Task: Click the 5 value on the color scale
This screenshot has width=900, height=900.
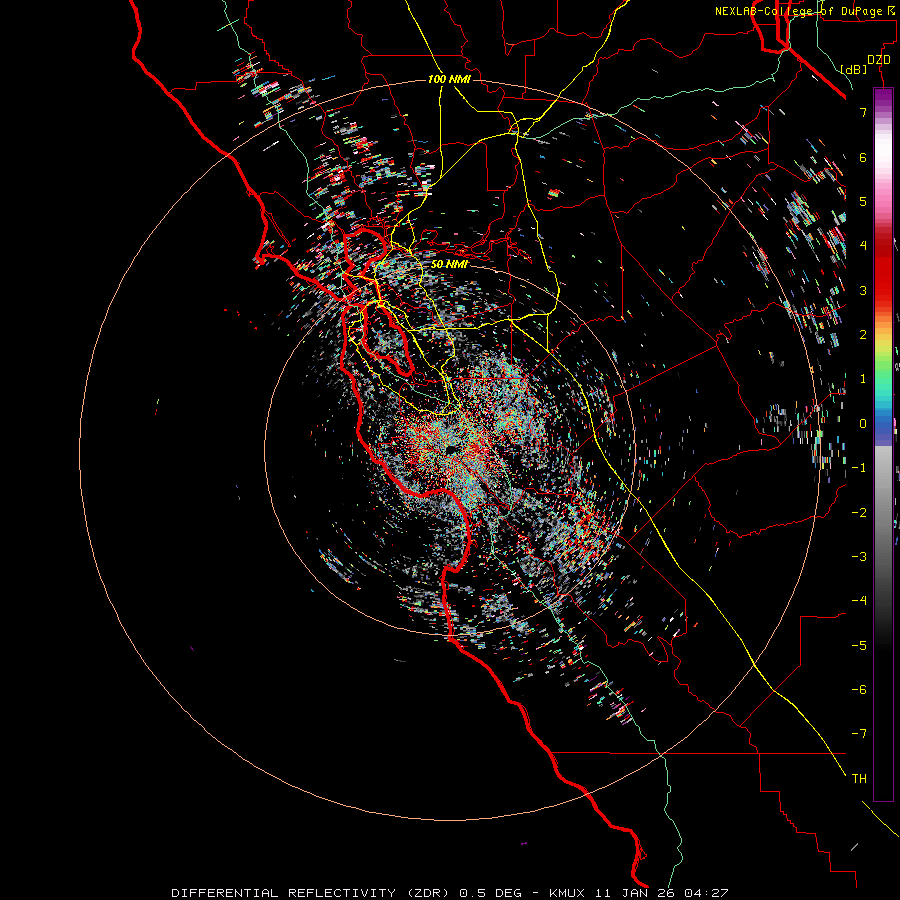Action: click(x=863, y=201)
